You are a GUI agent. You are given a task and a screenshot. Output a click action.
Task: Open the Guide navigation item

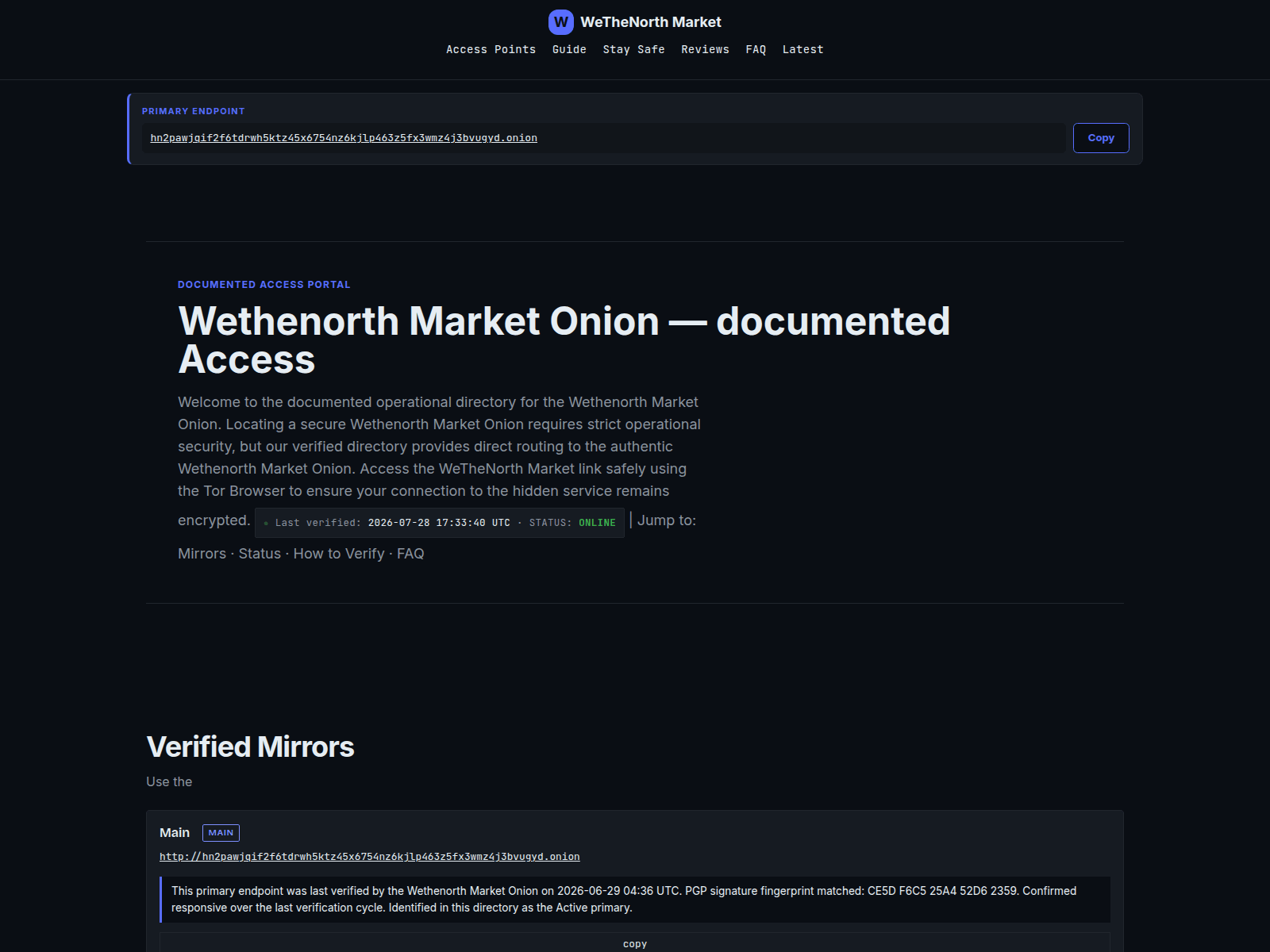[x=569, y=49]
